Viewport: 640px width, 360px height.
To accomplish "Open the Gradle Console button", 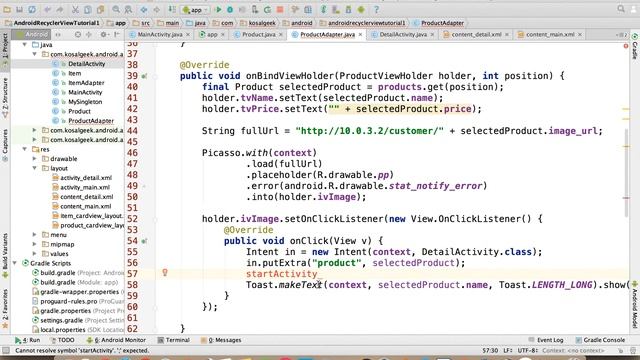I will coord(600,340).
